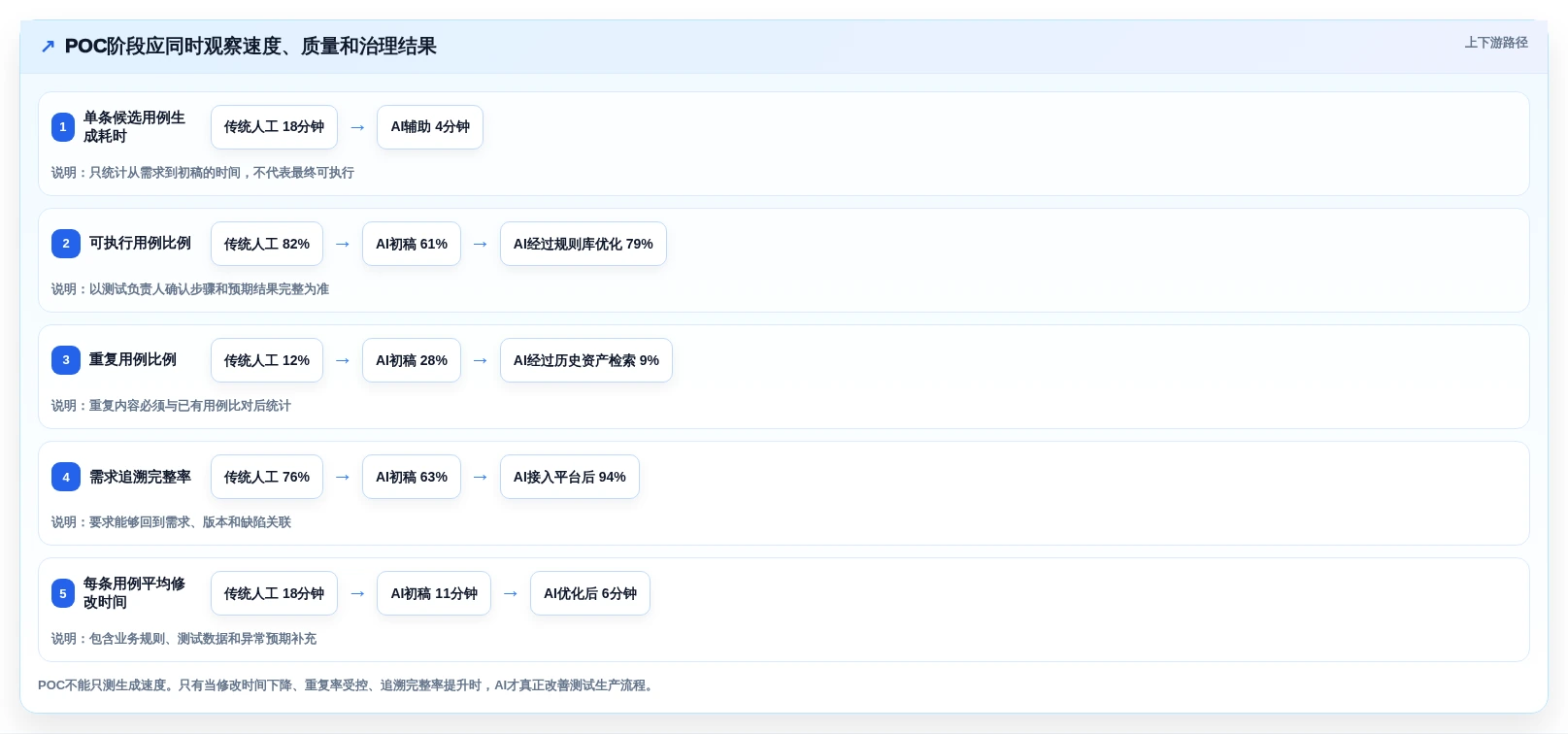Click the note 重复内容必须与已有用例比对后统计
1568x734 pixels.
pyautogui.click(x=171, y=406)
